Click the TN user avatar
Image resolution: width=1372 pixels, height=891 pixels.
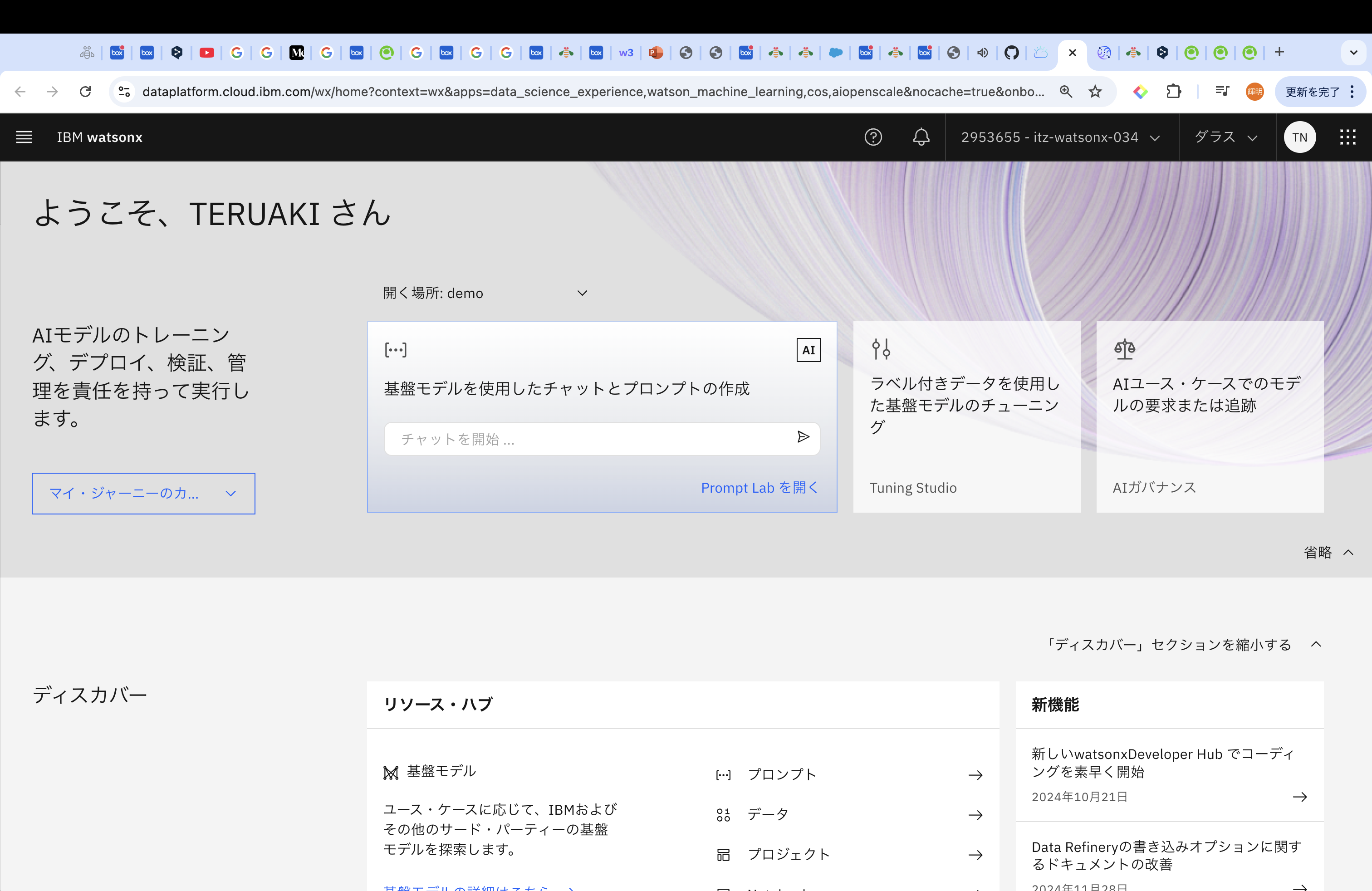(1299, 137)
